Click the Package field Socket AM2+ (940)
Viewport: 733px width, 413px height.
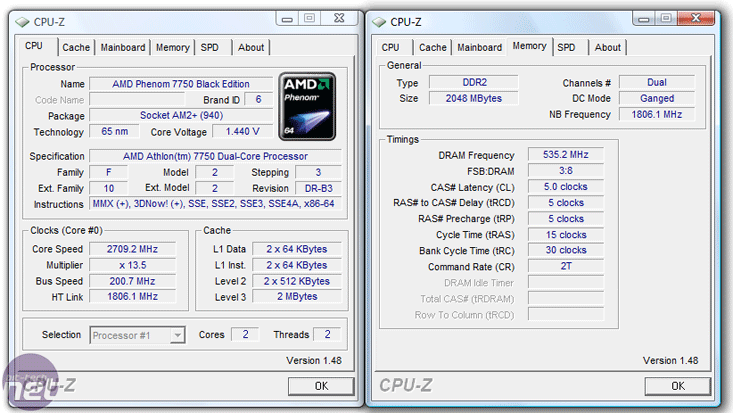click(x=181, y=116)
